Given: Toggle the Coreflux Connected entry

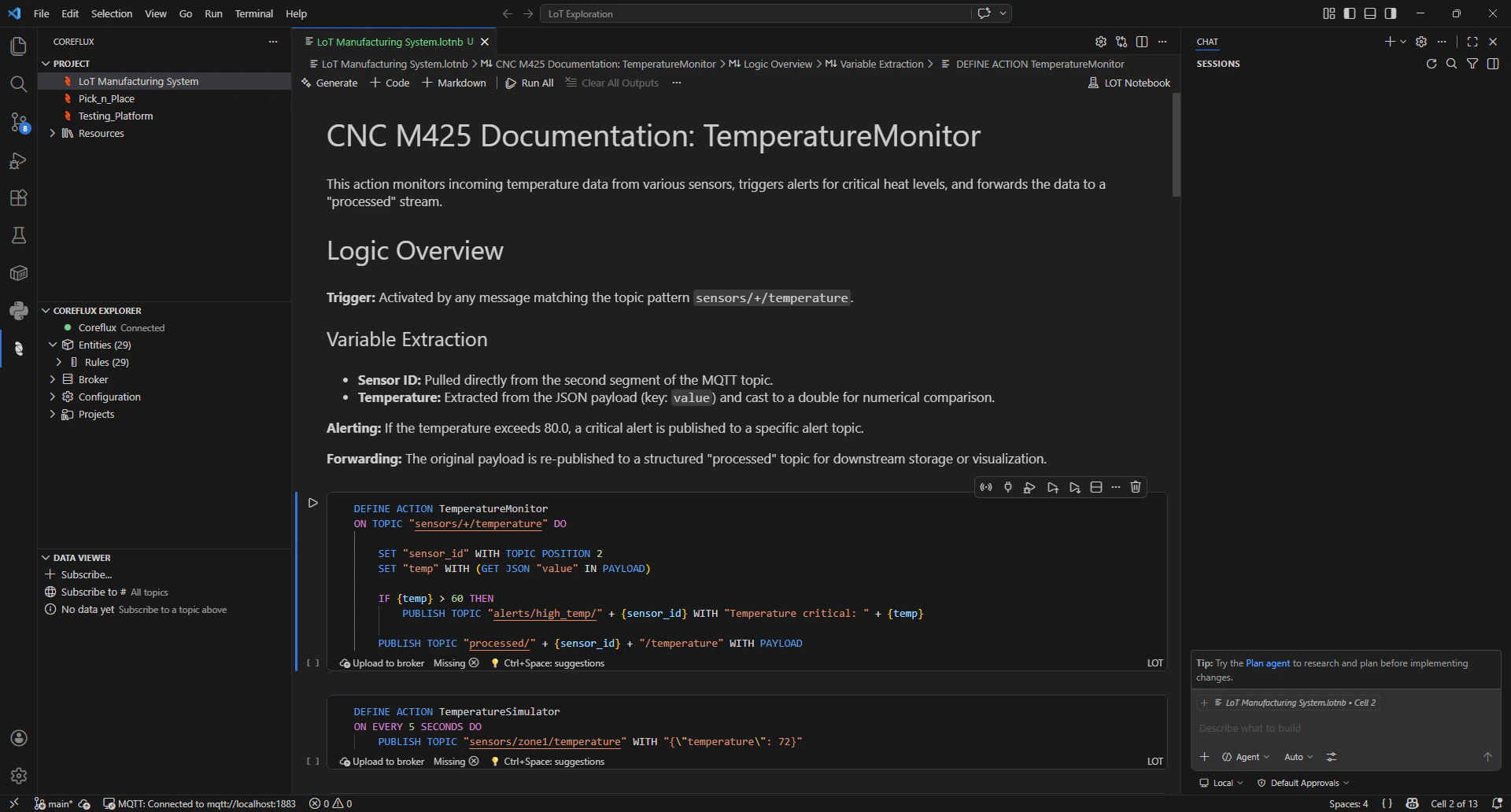Looking at the screenshot, I should (116, 328).
